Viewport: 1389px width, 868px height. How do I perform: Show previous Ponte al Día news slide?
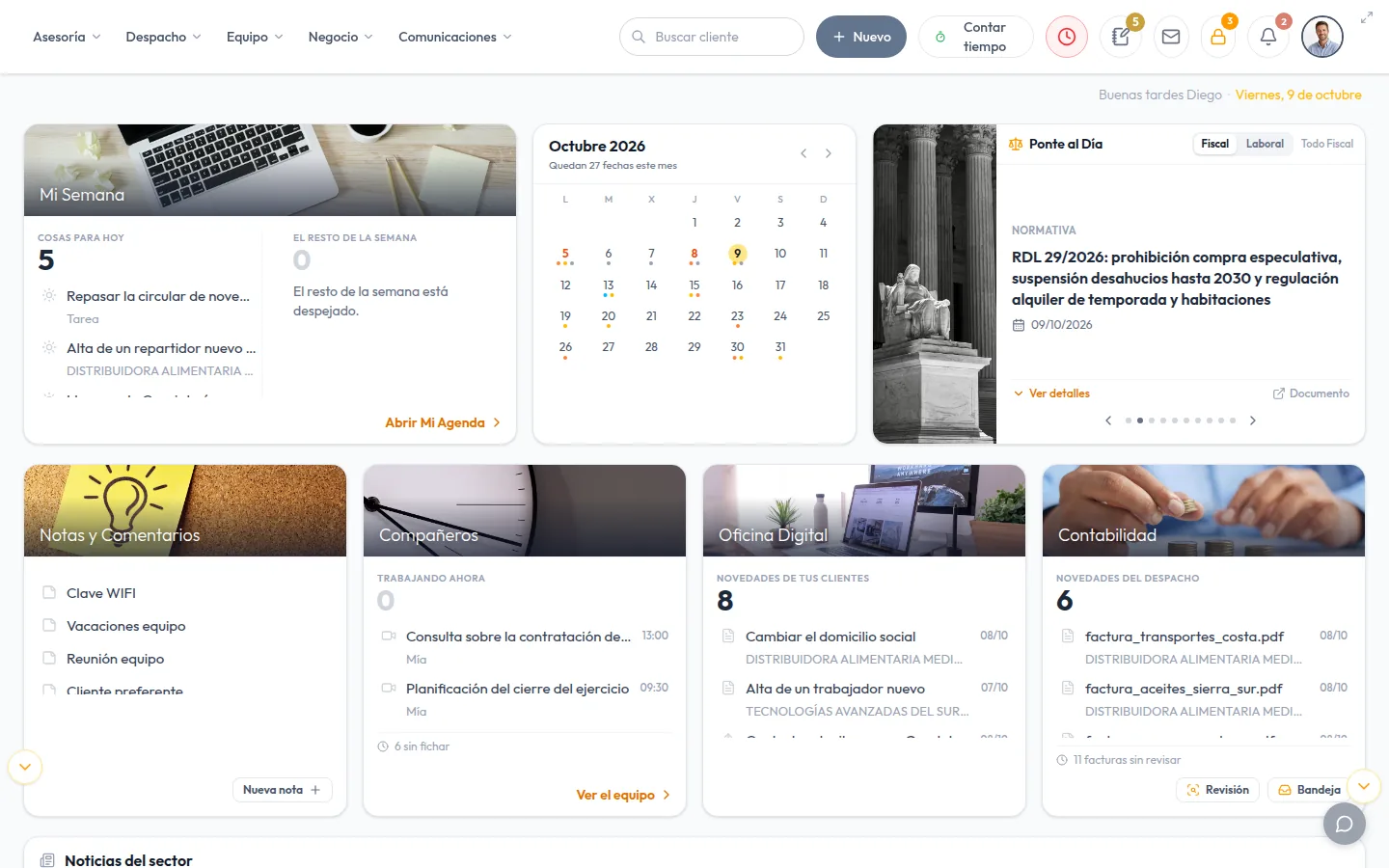click(1108, 420)
